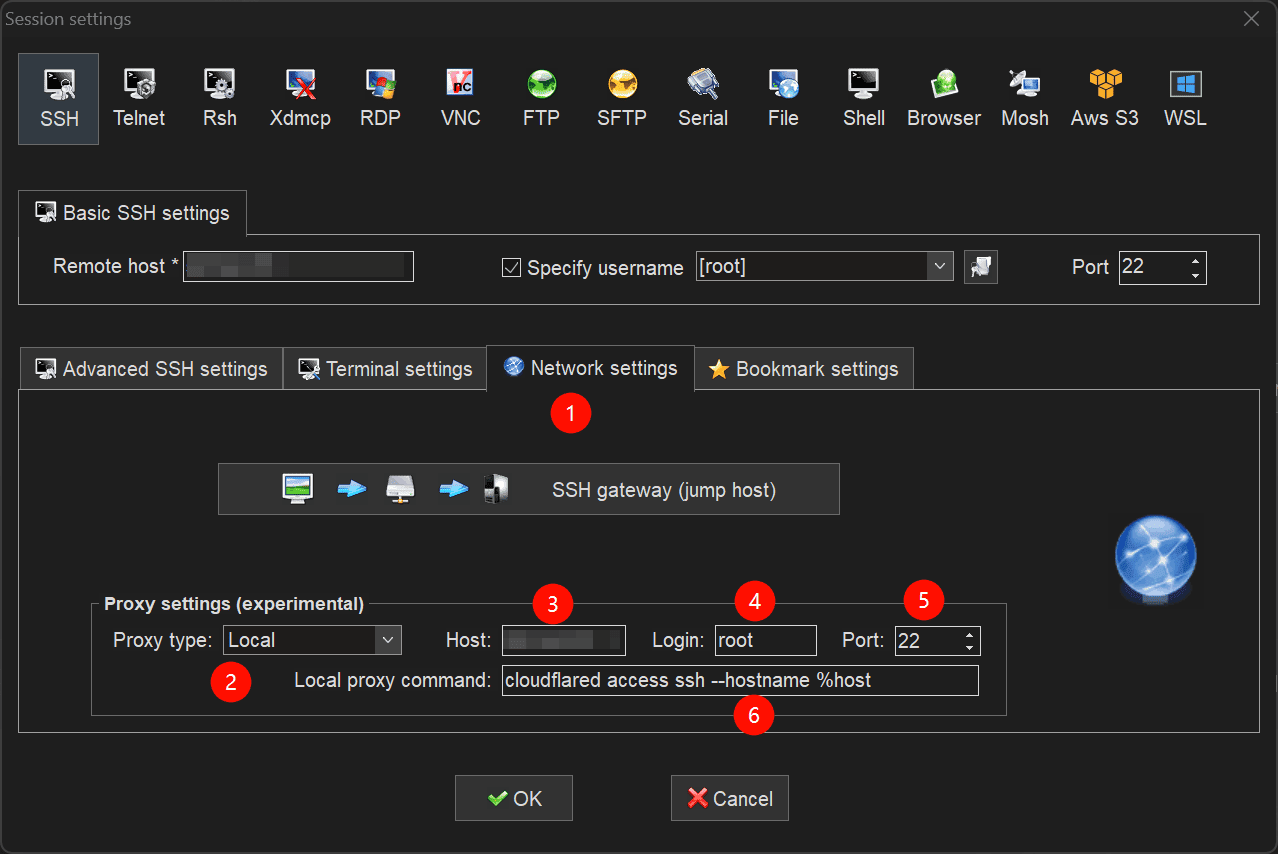Click the OK button
This screenshot has width=1278, height=854.
pos(514,798)
